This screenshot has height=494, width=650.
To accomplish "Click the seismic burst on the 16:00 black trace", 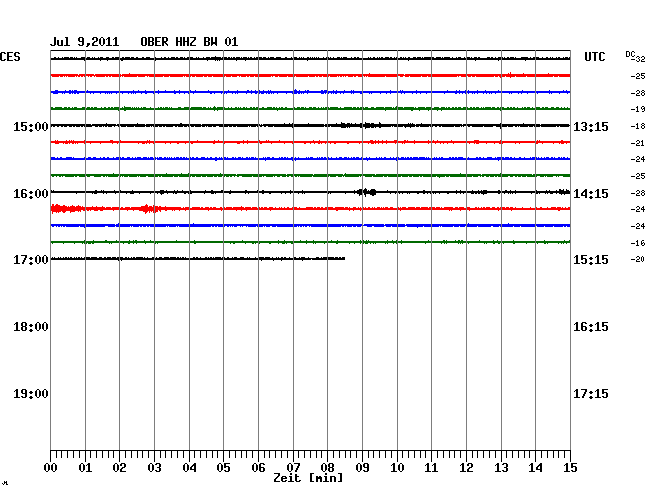I will tap(366, 192).
